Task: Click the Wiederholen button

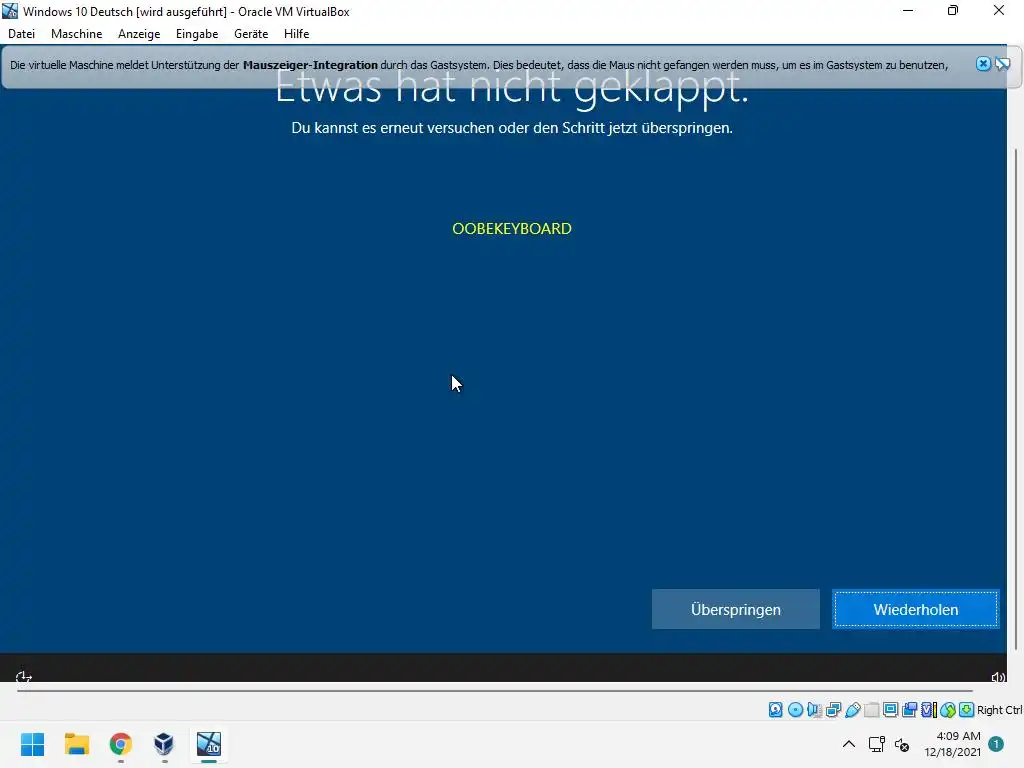Action: (916, 609)
